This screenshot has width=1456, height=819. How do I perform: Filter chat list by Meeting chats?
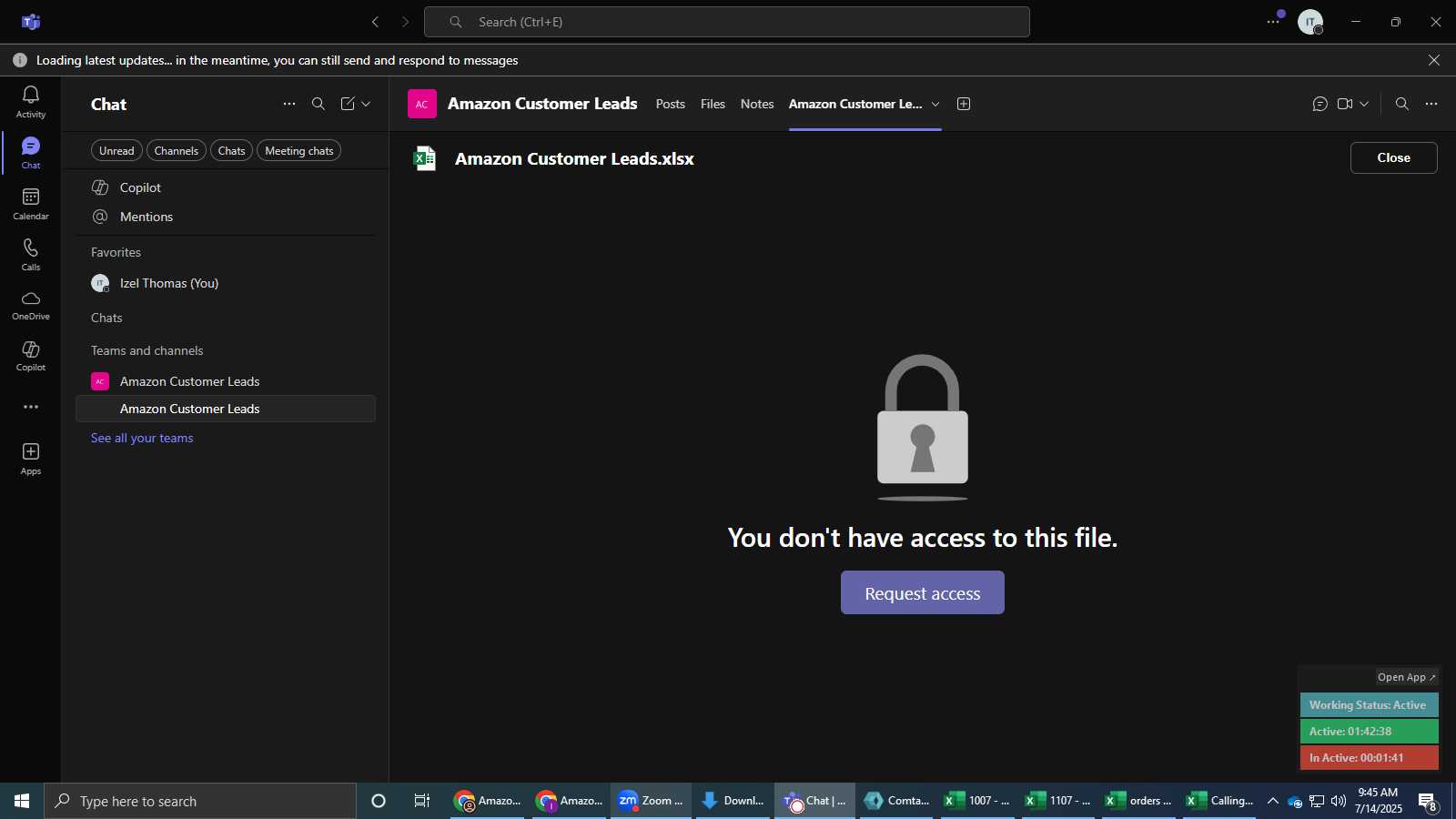299,151
